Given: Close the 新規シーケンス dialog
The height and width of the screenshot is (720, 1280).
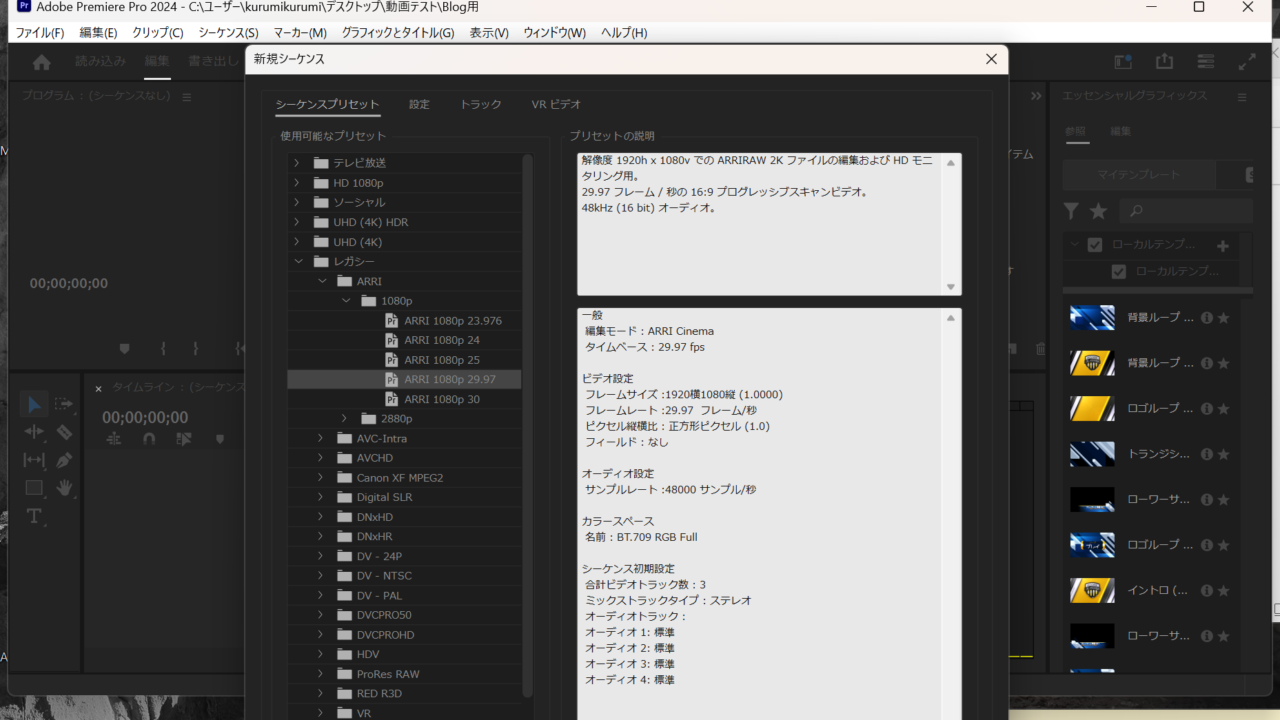Looking at the screenshot, I should (991, 59).
